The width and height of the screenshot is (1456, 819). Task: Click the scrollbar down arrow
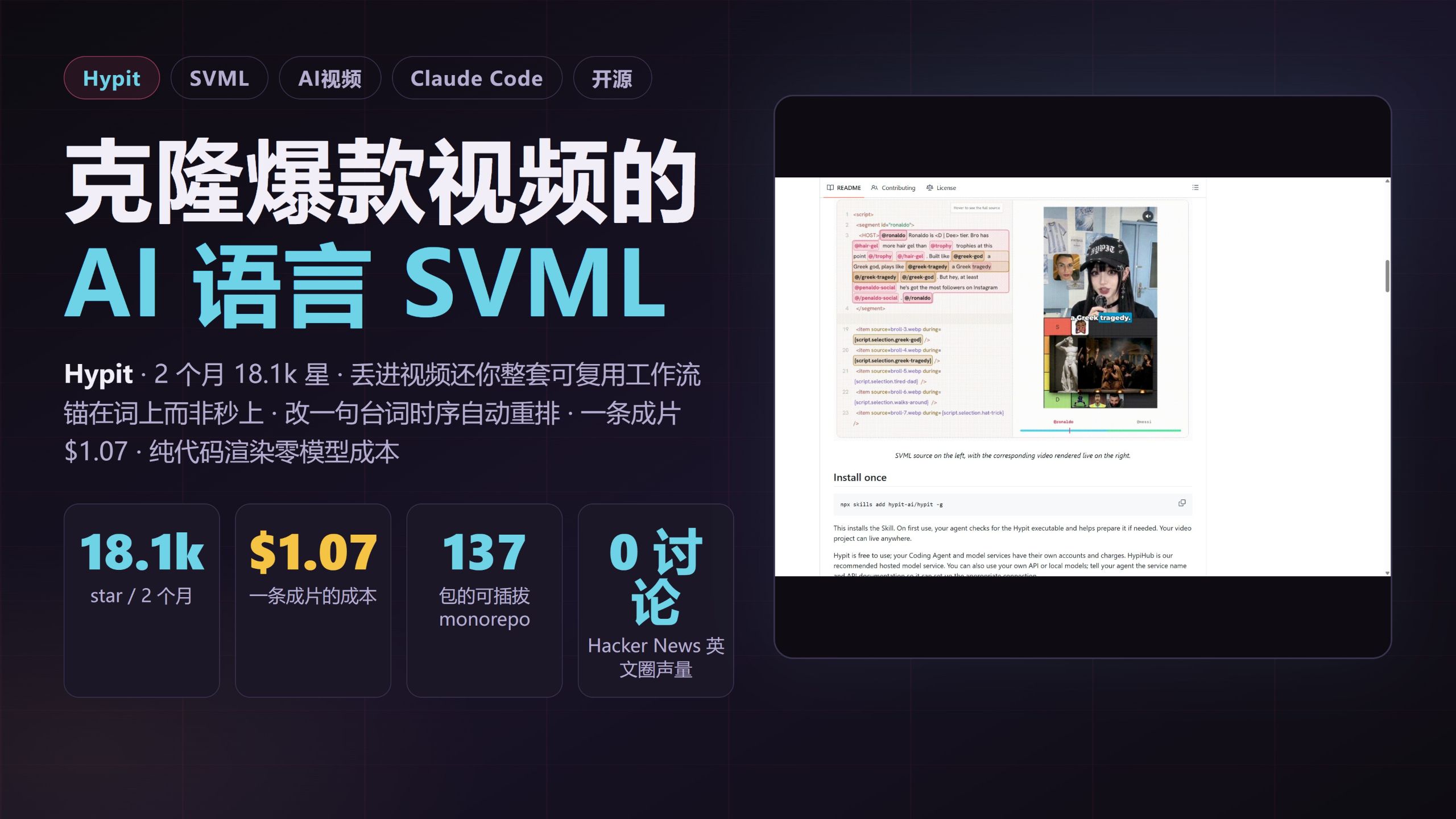1387,573
